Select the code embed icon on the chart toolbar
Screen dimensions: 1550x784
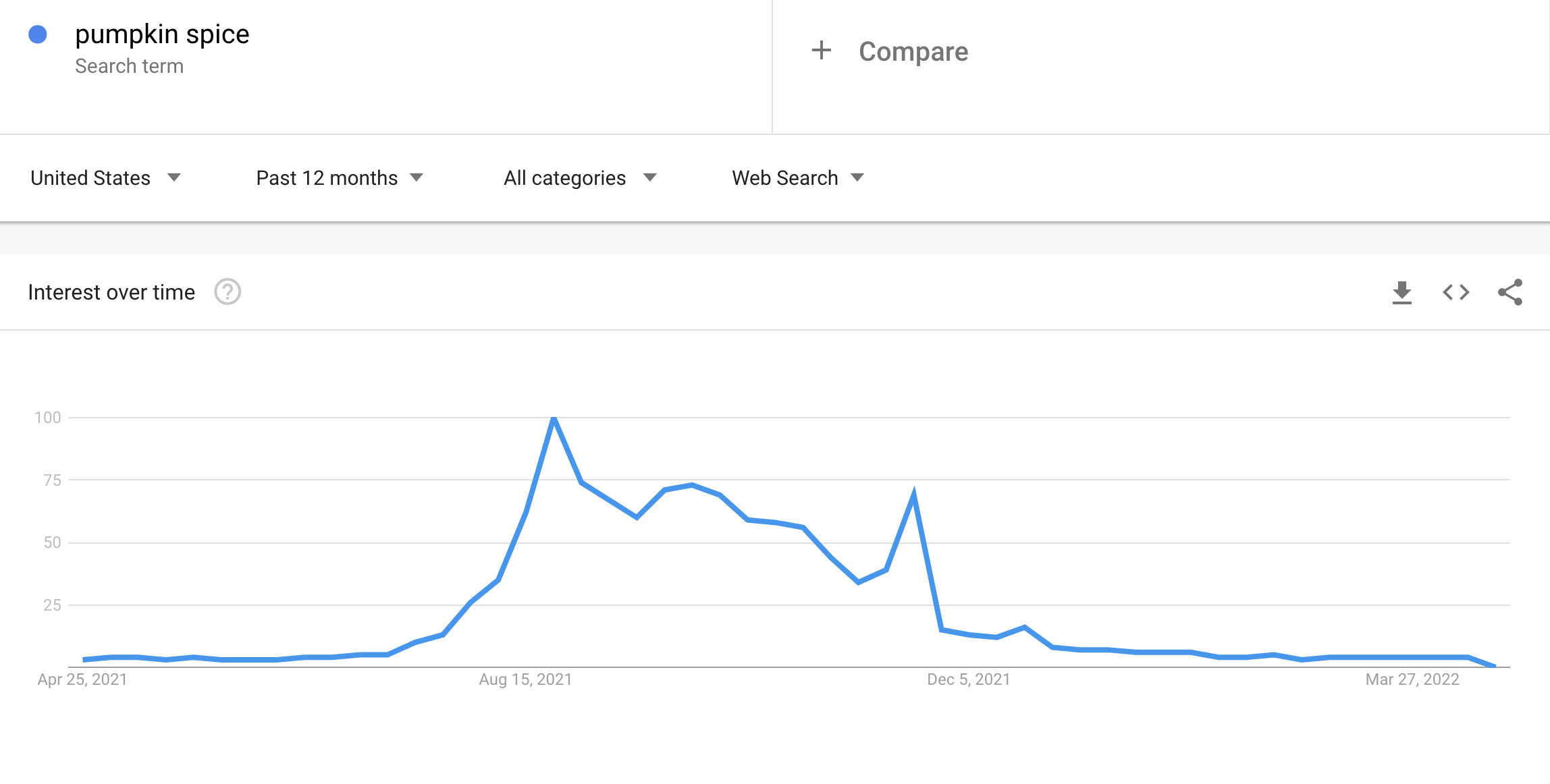pyautogui.click(x=1455, y=291)
